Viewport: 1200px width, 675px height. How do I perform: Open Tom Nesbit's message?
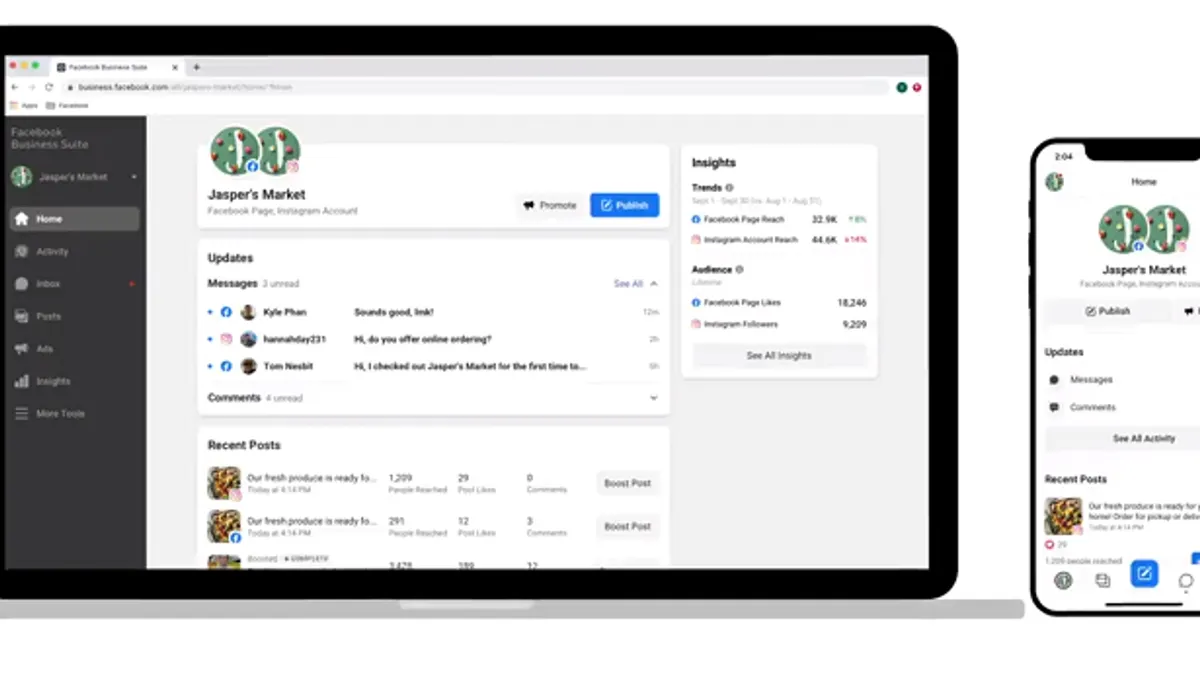[x=433, y=366]
